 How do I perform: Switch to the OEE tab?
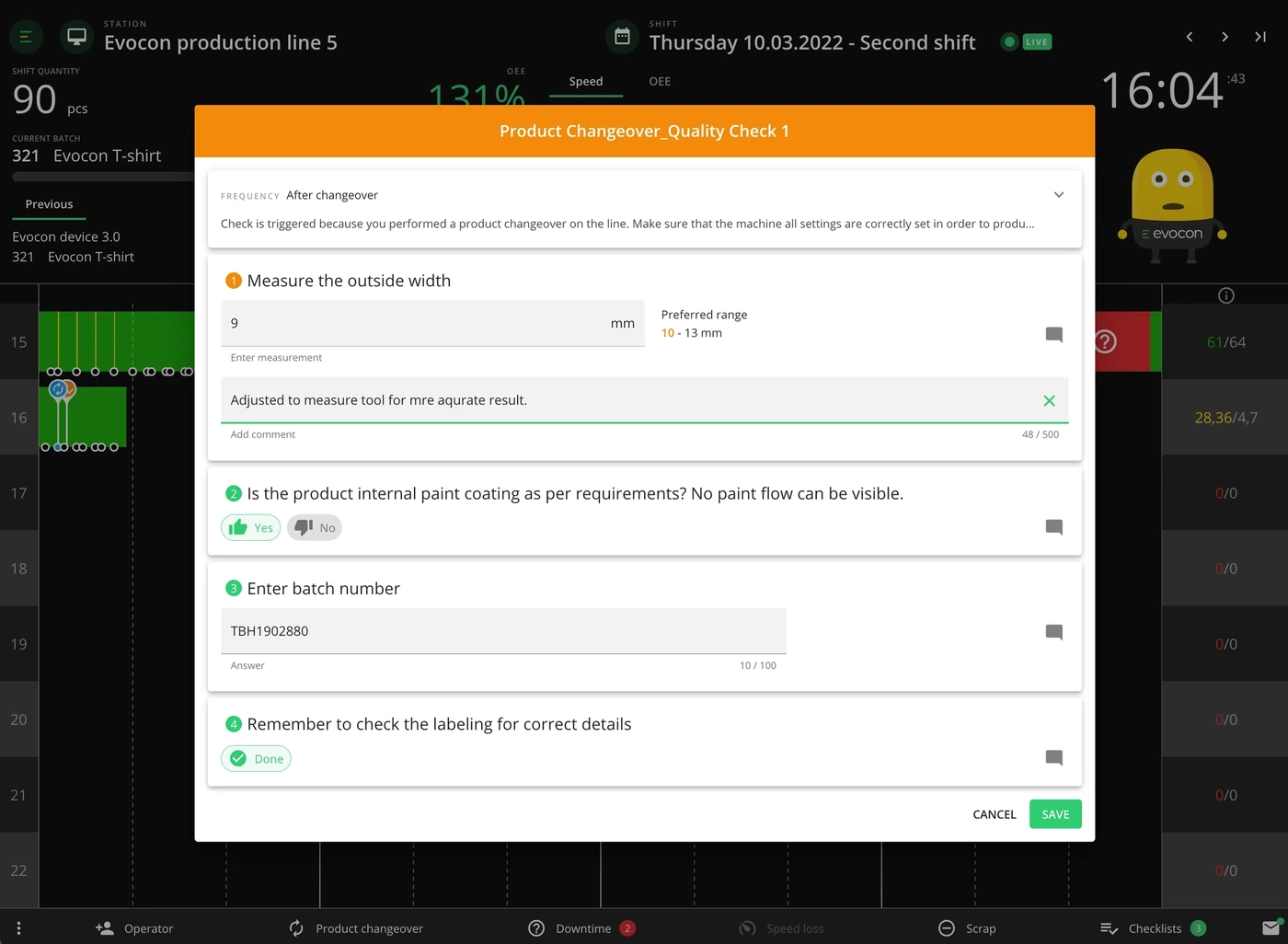[660, 81]
